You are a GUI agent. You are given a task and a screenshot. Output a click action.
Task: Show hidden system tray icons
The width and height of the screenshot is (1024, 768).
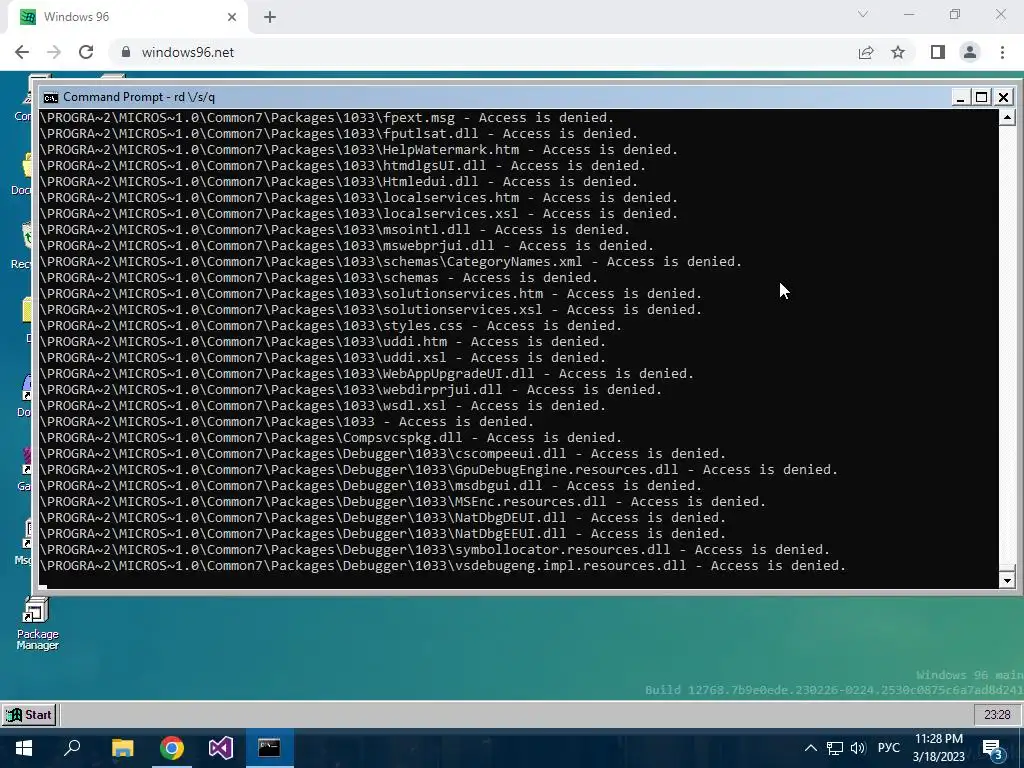tap(810, 748)
